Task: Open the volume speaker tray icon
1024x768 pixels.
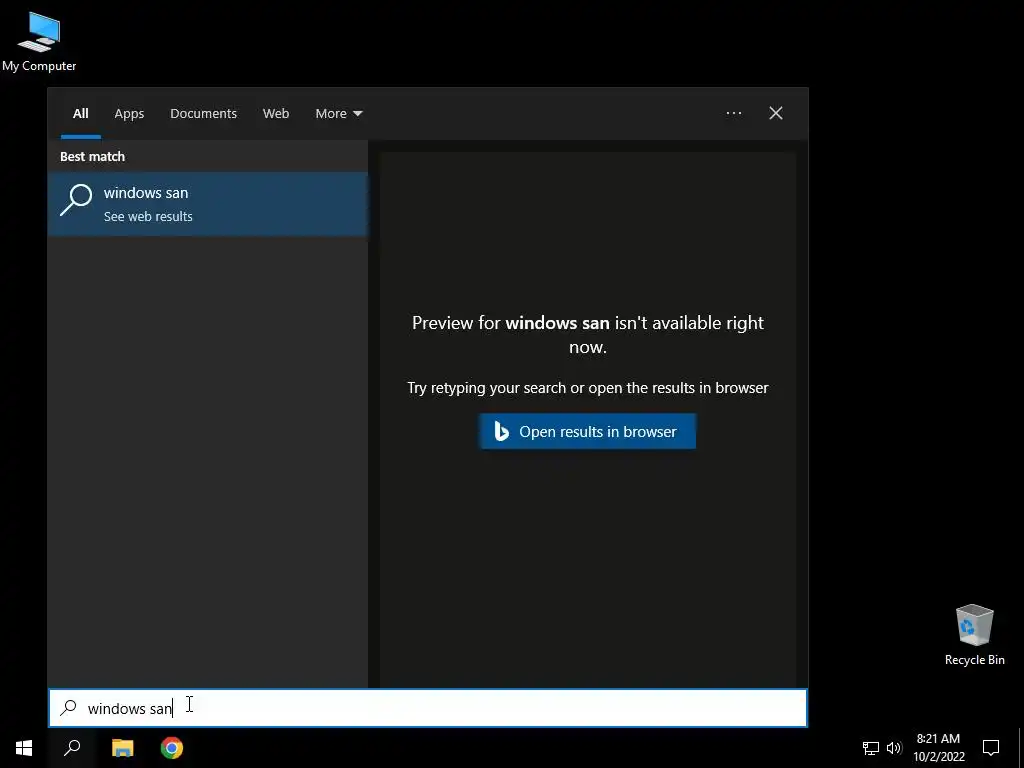Action: coord(894,748)
